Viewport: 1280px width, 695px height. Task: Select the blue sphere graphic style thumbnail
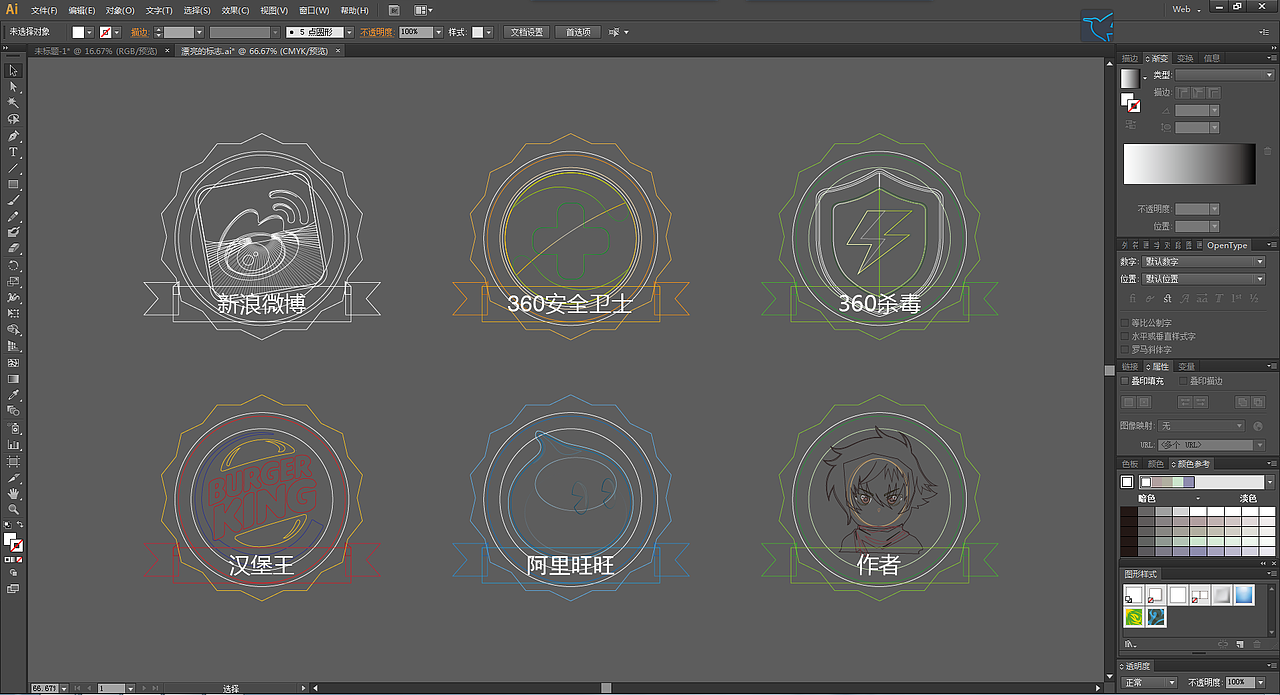point(1244,594)
